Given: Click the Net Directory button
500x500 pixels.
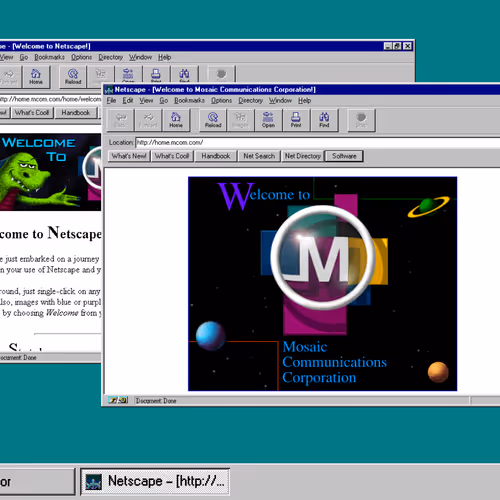Looking at the screenshot, I should (303, 156).
